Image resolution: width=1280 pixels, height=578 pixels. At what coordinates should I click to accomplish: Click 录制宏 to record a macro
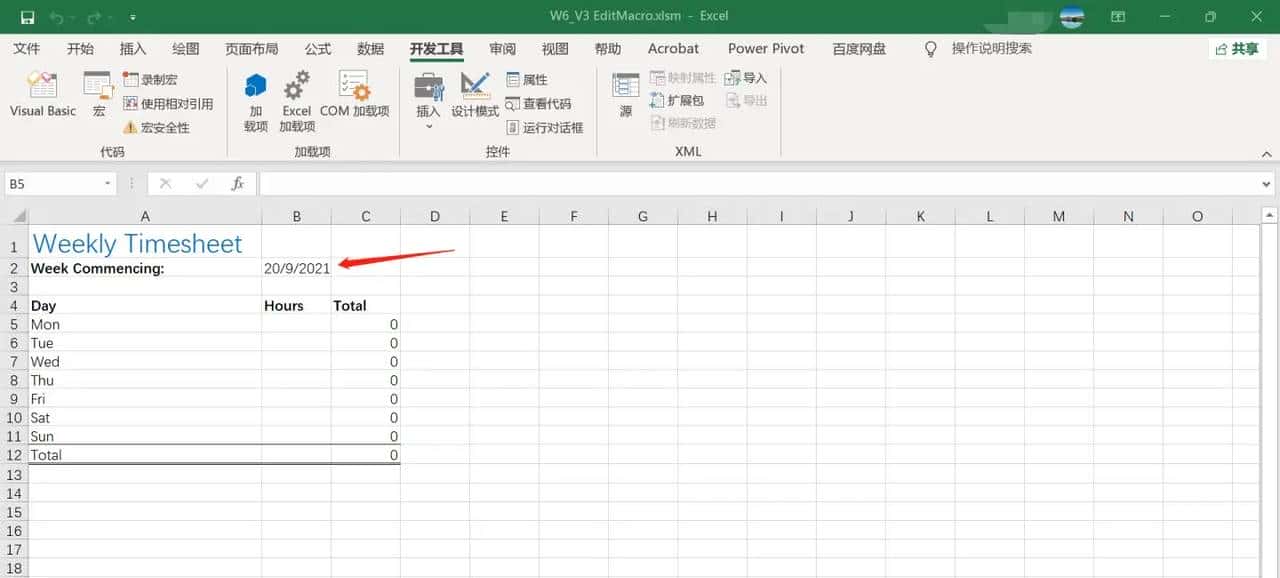click(150, 80)
